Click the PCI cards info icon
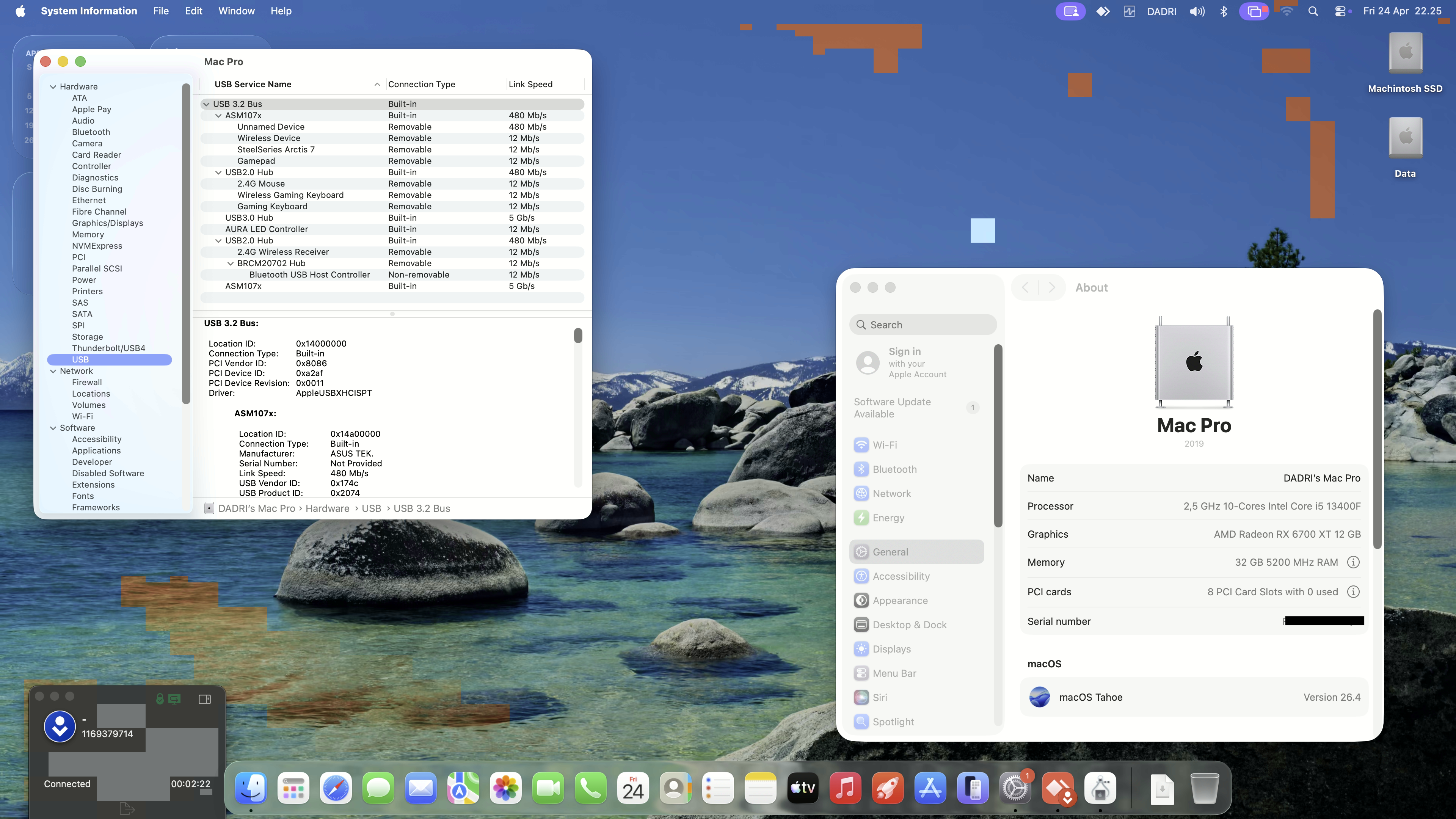This screenshot has height=819, width=1456. pyautogui.click(x=1353, y=591)
